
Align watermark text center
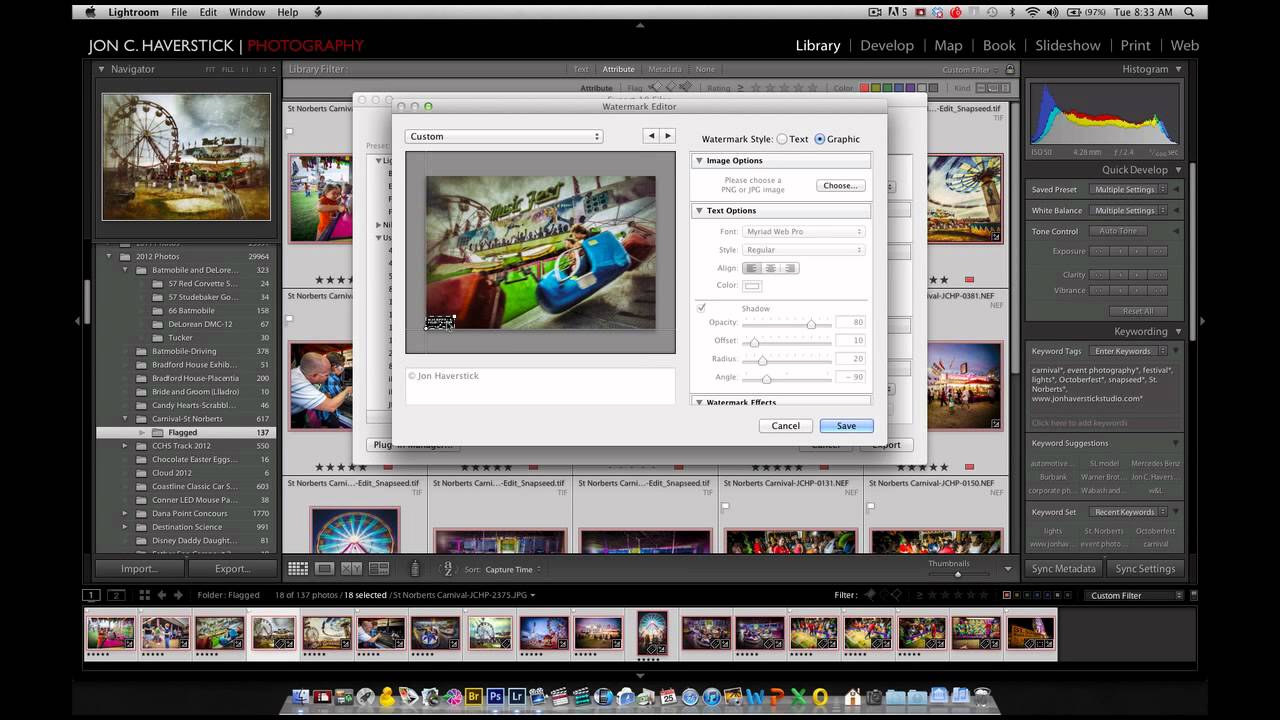click(x=770, y=268)
